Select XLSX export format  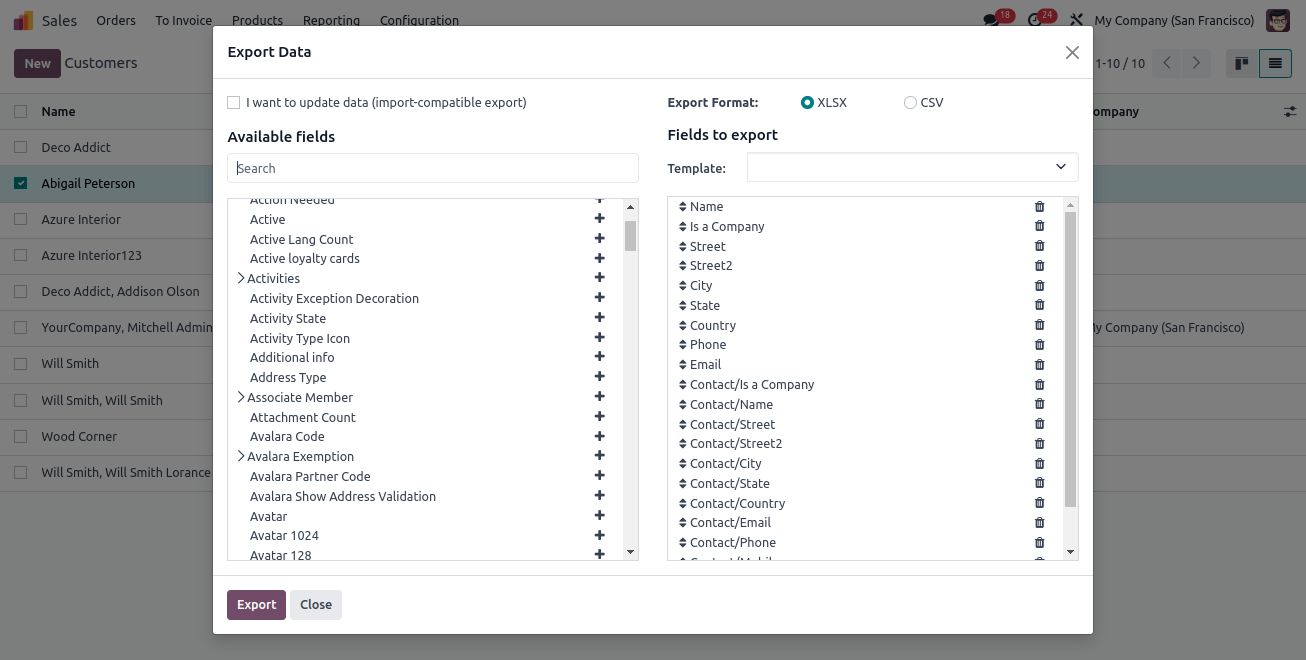[807, 102]
